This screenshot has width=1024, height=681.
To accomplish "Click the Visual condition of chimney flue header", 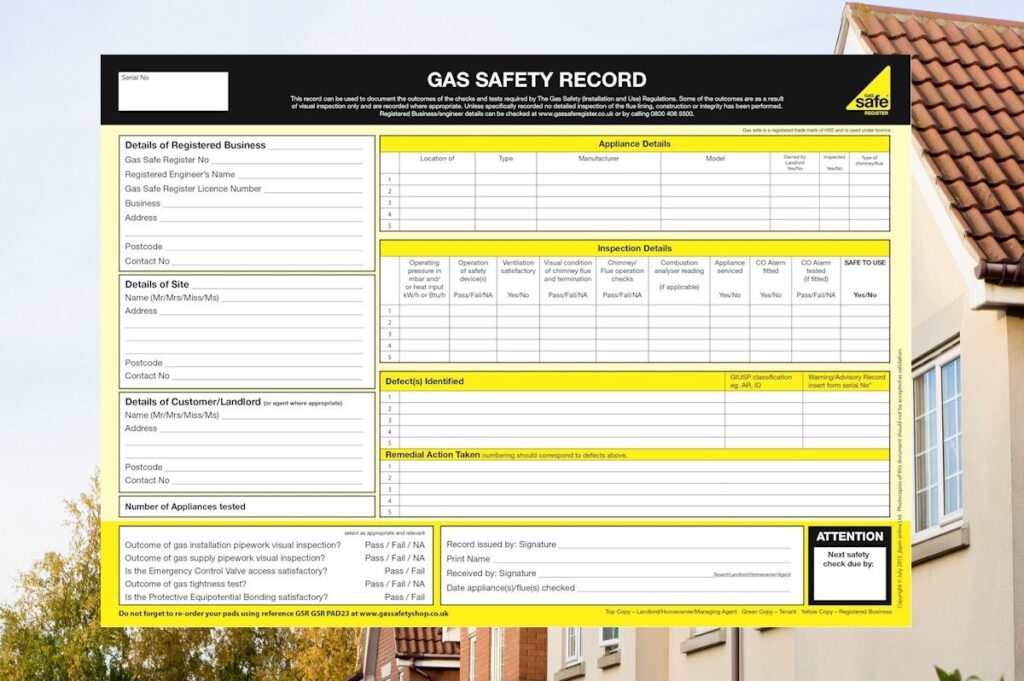I will 568,279.
